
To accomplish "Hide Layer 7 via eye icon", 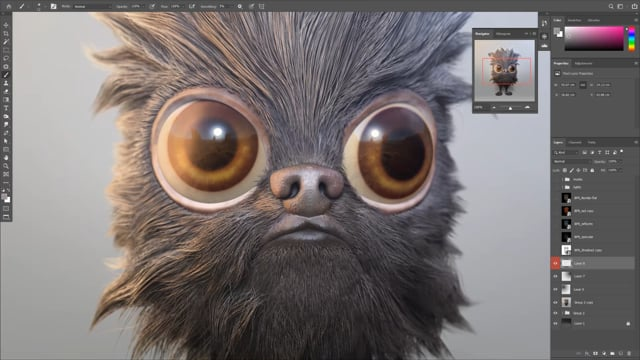I will point(556,276).
